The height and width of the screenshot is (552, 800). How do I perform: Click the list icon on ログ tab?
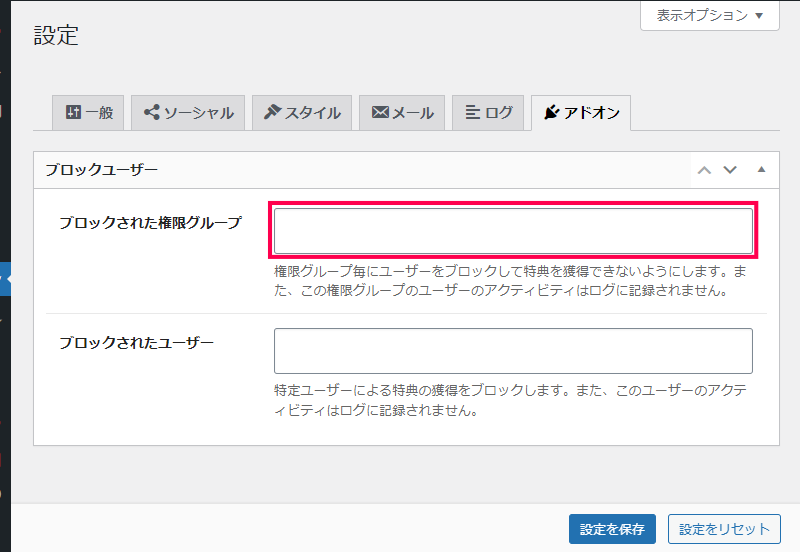pyautogui.click(x=472, y=112)
